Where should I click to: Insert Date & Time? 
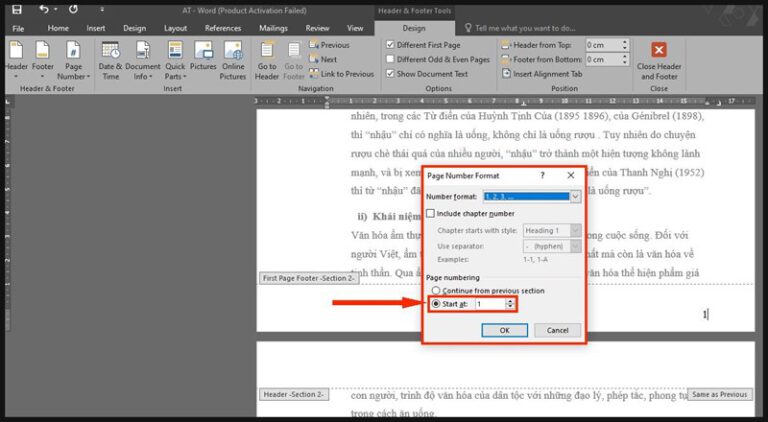pos(111,61)
